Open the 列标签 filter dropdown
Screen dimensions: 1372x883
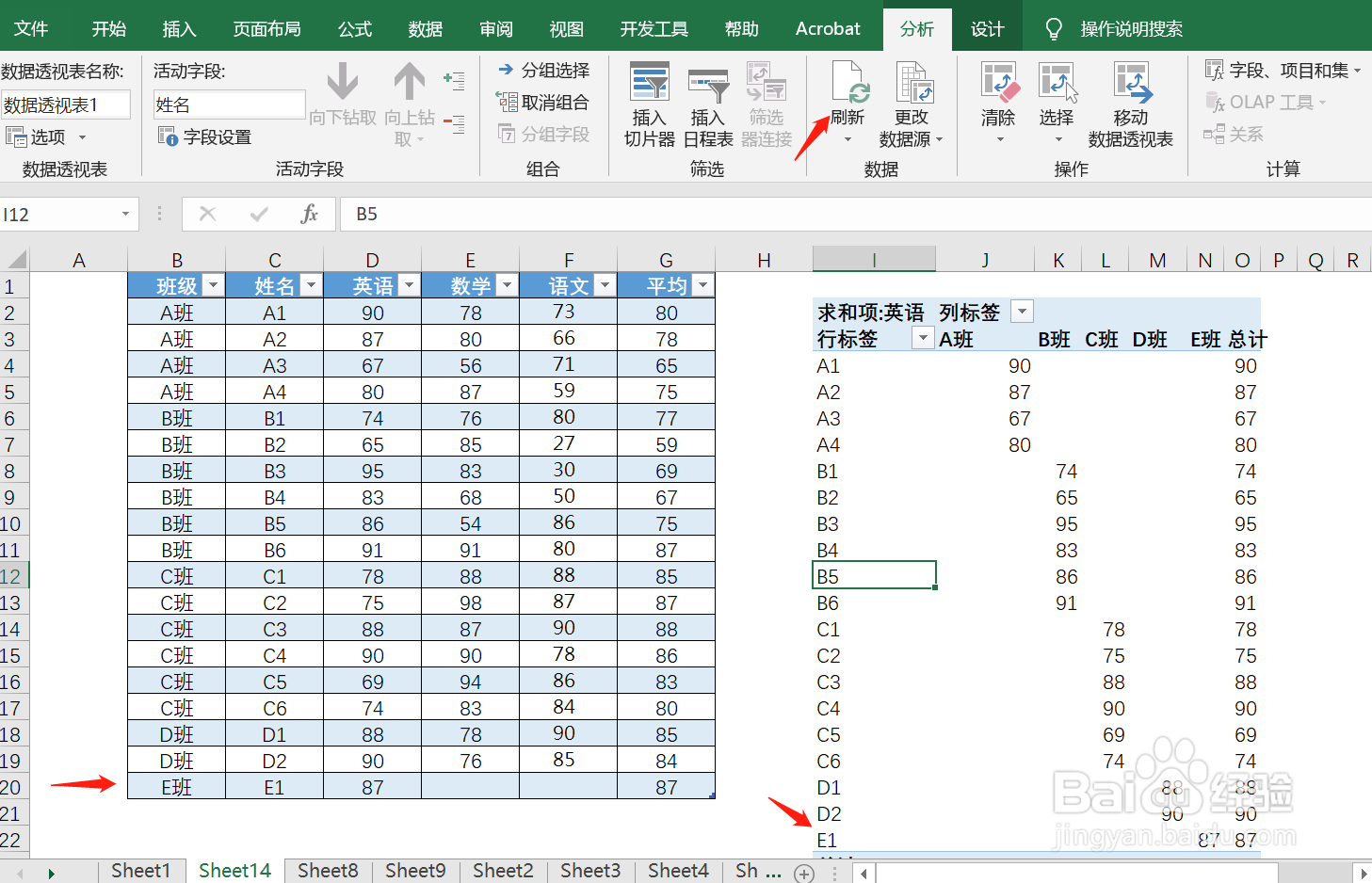point(1023,311)
